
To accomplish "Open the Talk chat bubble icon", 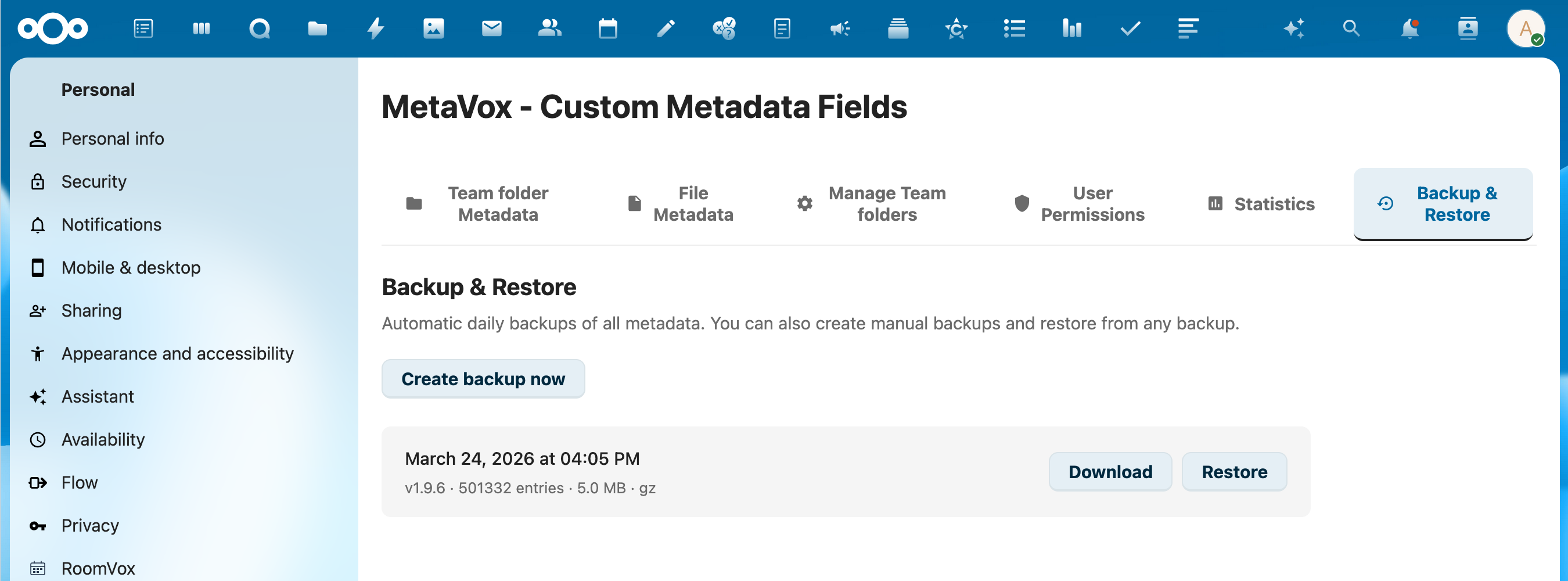I will tap(260, 28).
